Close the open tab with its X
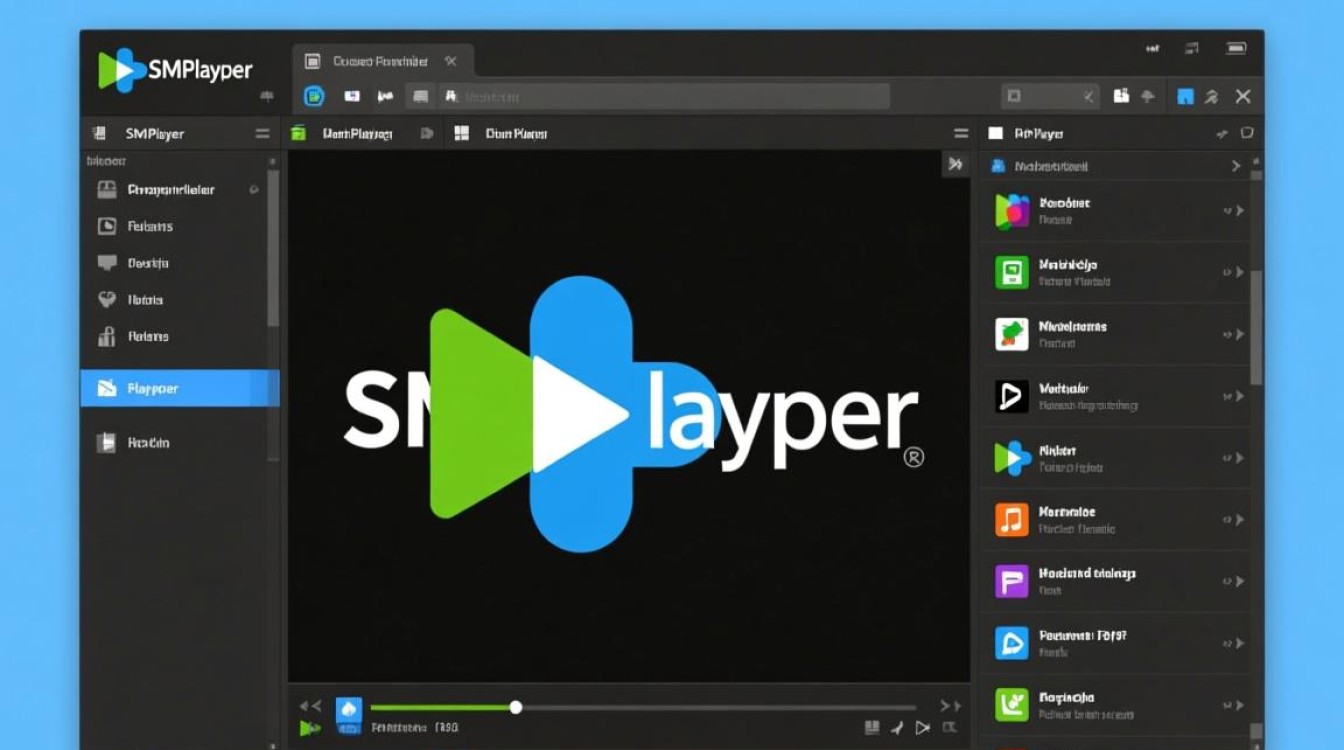The width and height of the screenshot is (1344, 750). (451, 61)
